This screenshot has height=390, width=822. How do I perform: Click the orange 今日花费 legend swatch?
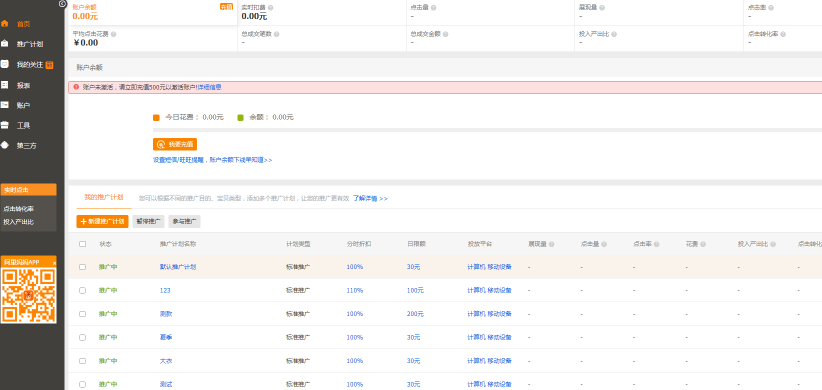pos(156,117)
